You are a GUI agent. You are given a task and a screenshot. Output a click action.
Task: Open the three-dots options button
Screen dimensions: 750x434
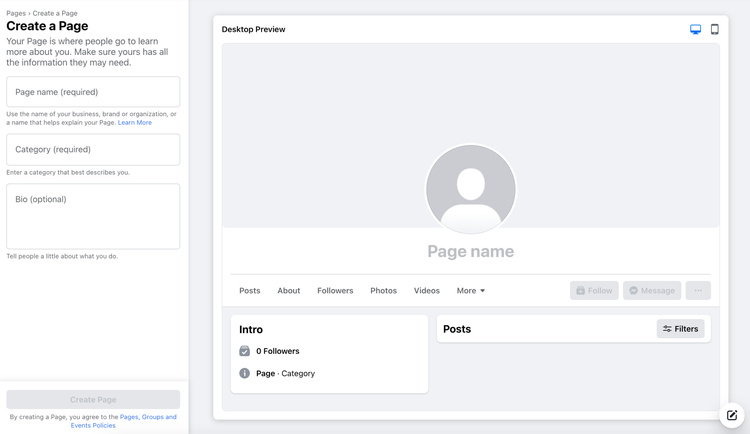tap(698, 290)
